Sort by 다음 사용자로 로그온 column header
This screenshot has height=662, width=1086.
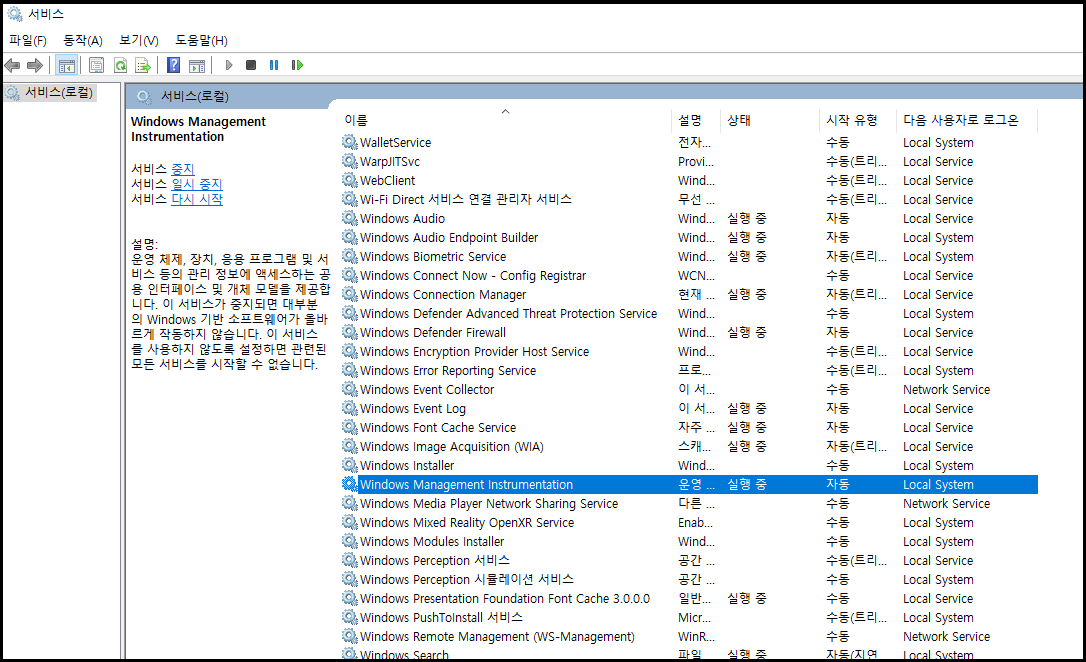(967, 120)
